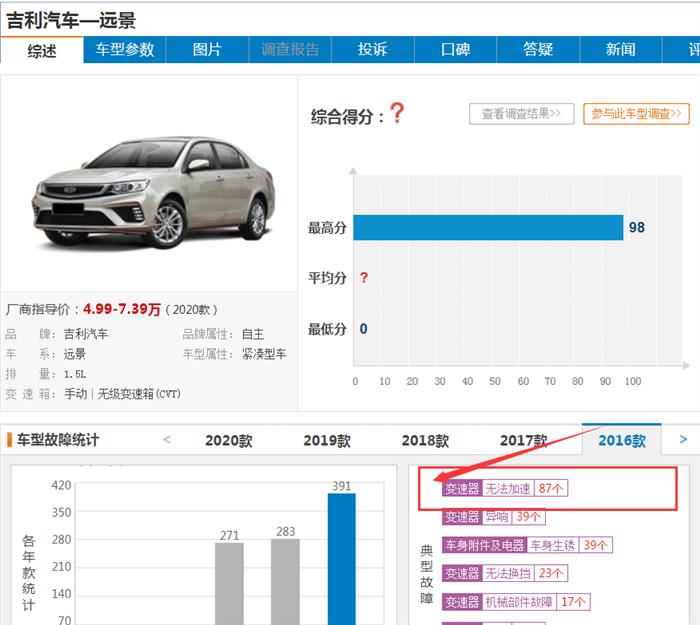Click the 98 highest score number
This screenshot has width=700, height=625.
tap(637, 228)
